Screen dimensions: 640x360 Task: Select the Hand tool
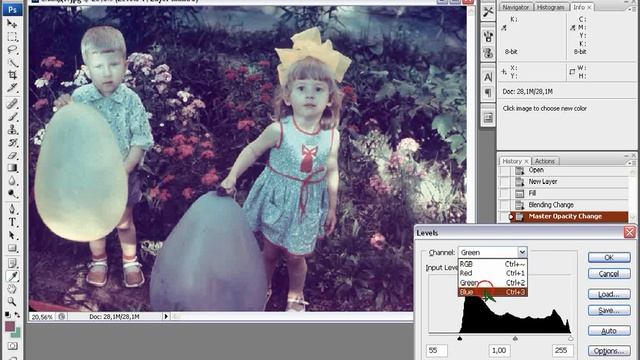[12, 289]
